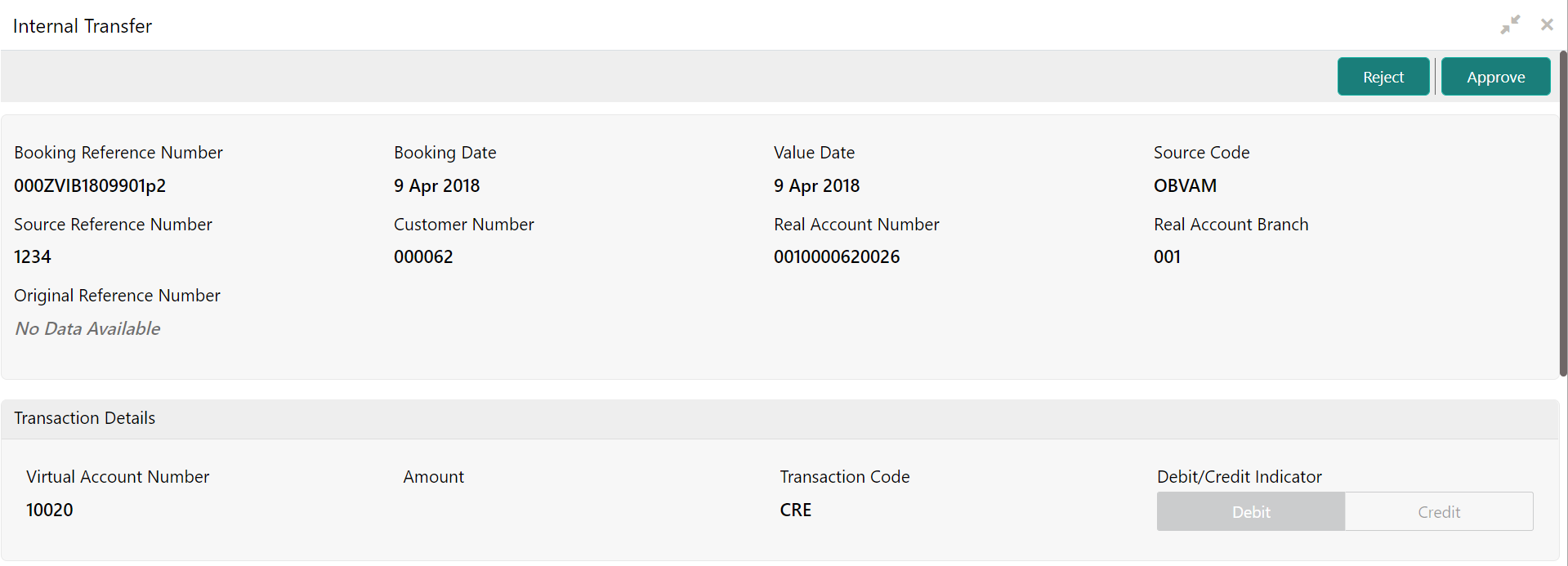This screenshot has height=566, width=1568.
Task: Click Source Reference Number value 1234
Action: point(33,257)
